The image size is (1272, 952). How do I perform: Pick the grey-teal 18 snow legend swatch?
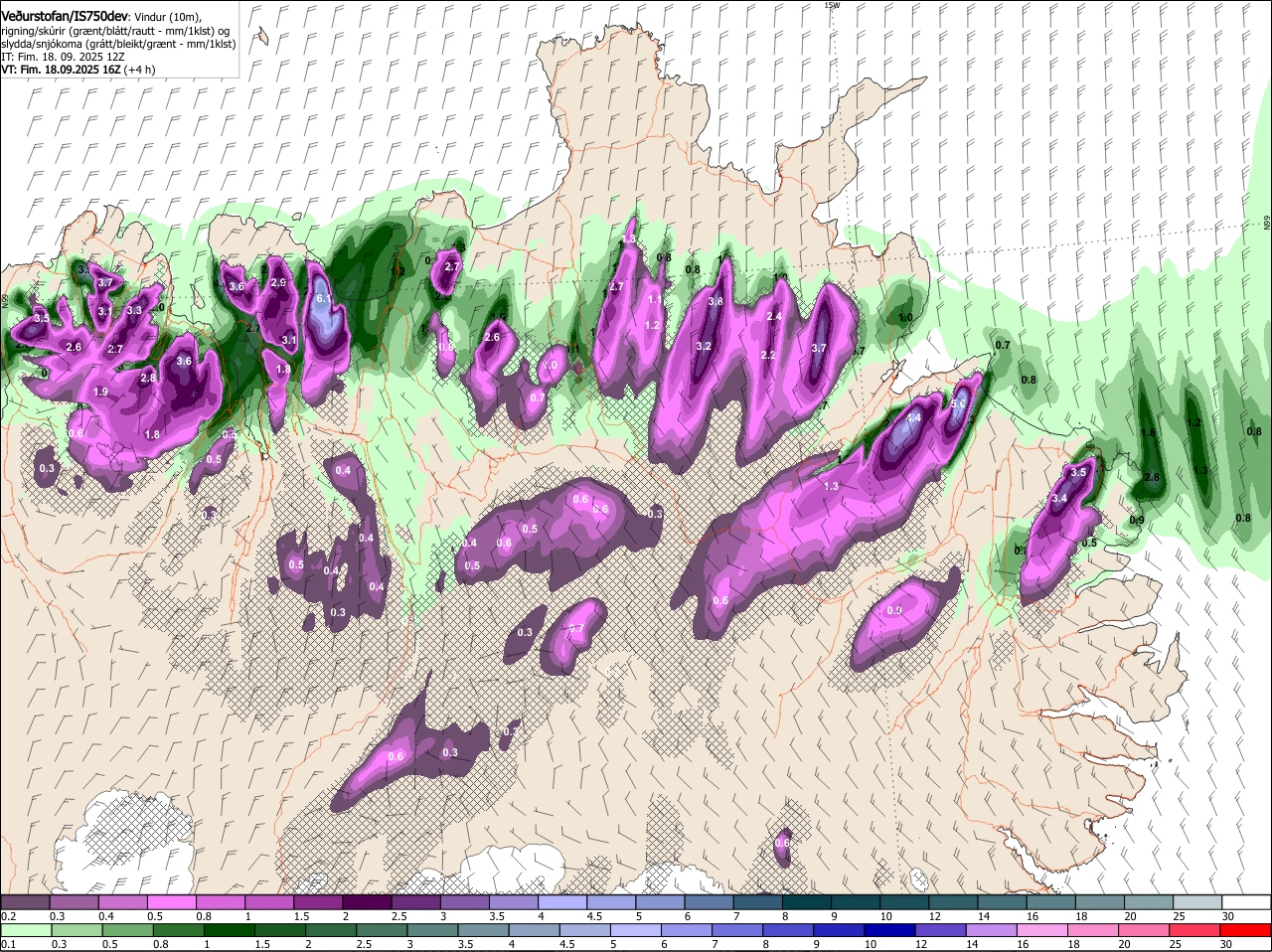pos(1100,902)
